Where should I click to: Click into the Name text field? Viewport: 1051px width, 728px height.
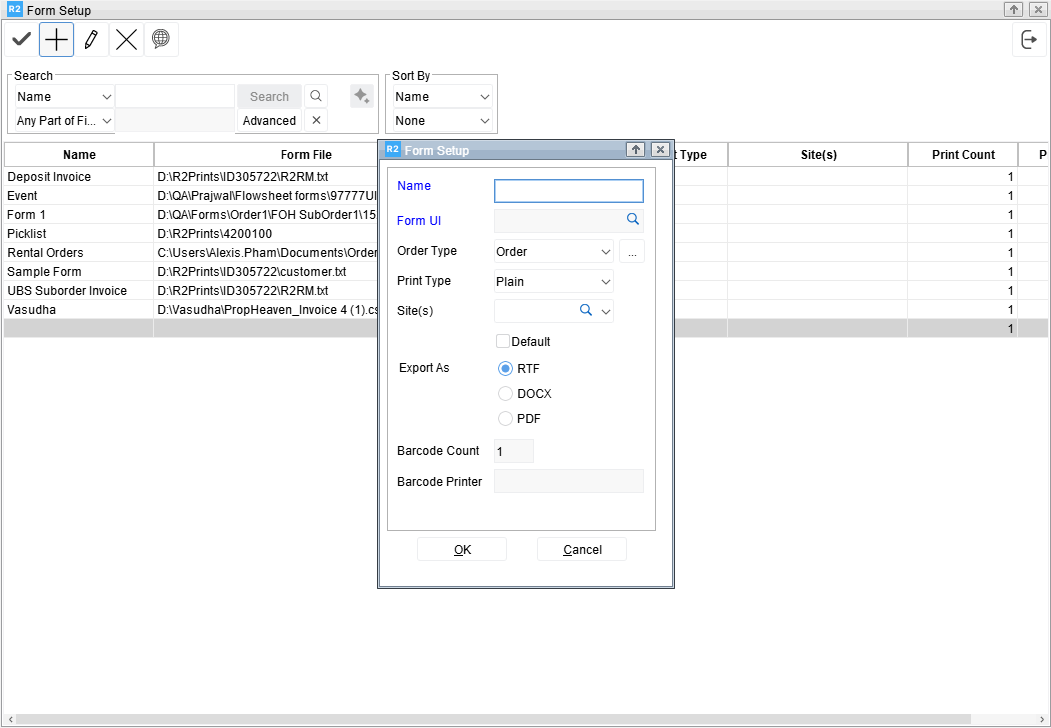point(568,191)
